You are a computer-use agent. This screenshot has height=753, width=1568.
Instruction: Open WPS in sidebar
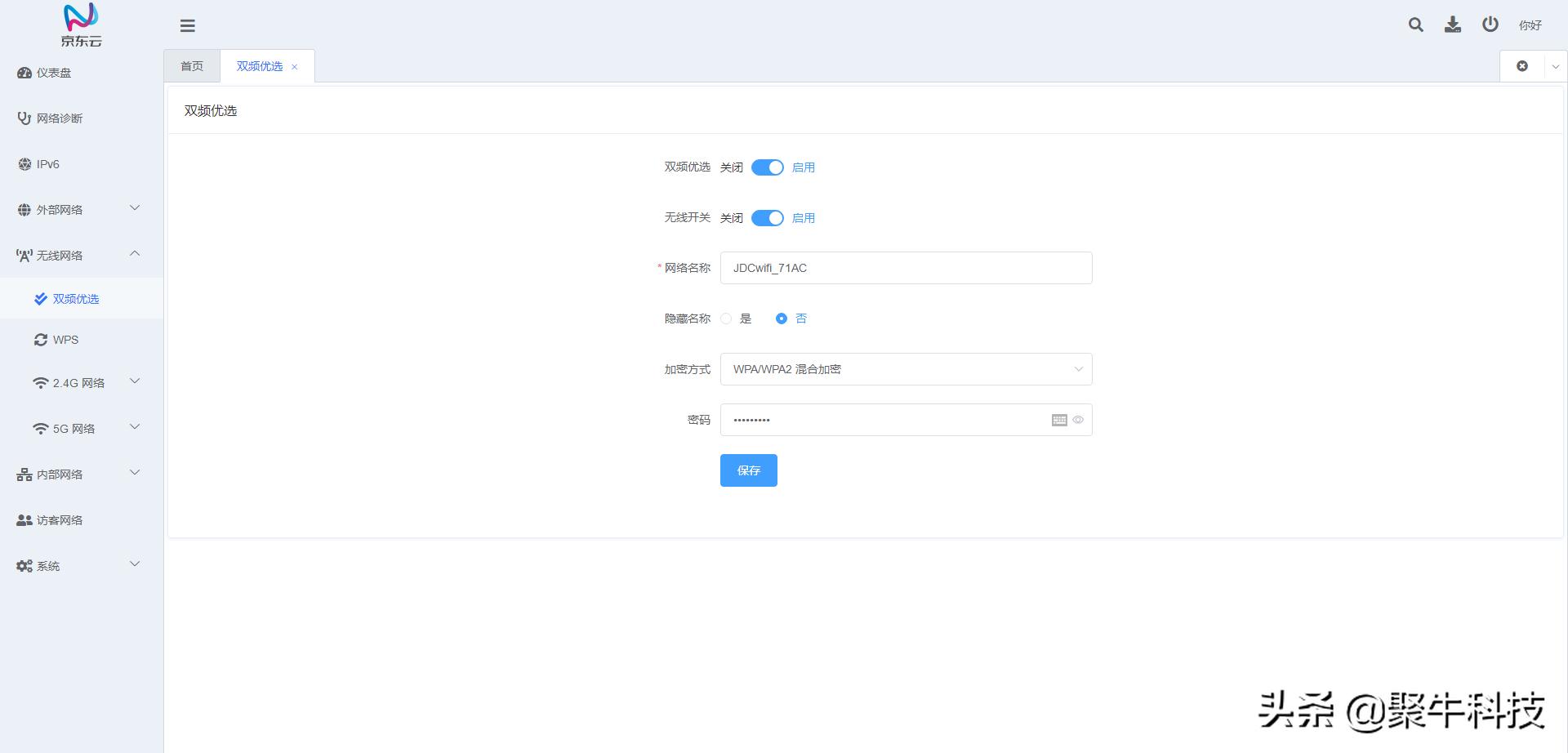pos(82,340)
